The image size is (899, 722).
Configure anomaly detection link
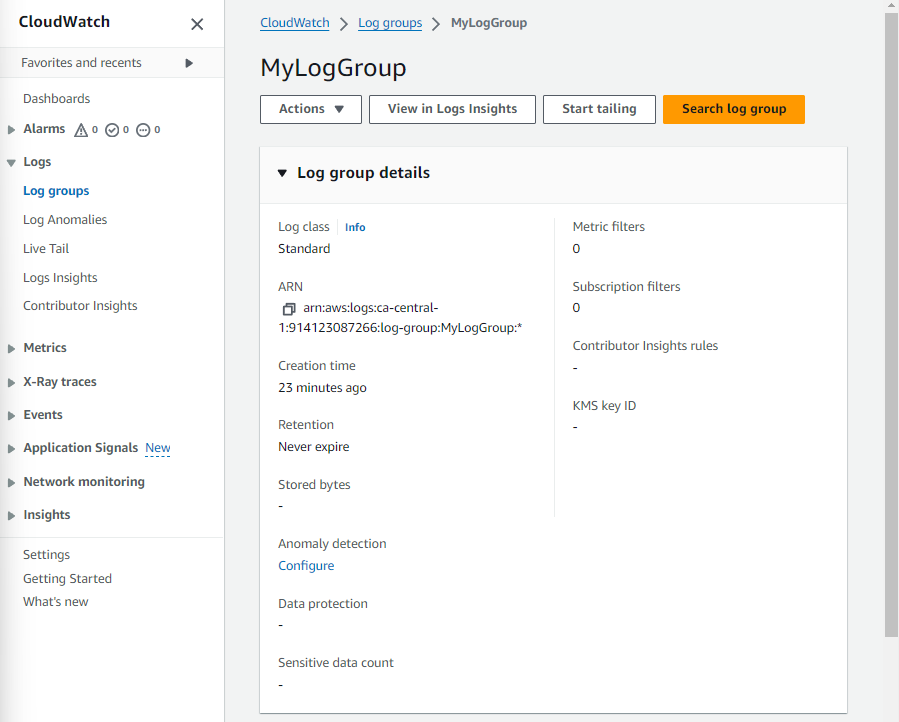coord(306,566)
